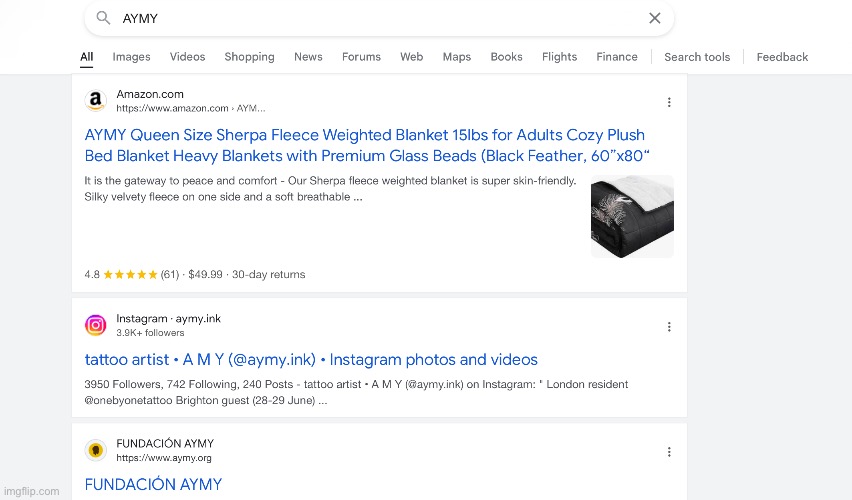Clear the search box with the X icon
Screen dimensions: 852x500
pyautogui.click(x=655, y=18)
